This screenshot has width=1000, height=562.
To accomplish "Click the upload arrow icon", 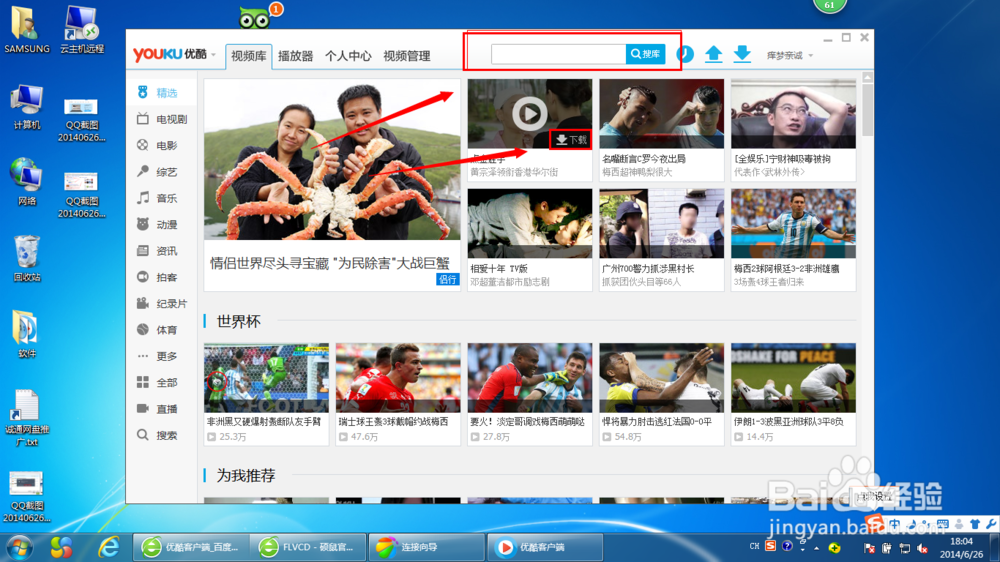I will click(714, 54).
